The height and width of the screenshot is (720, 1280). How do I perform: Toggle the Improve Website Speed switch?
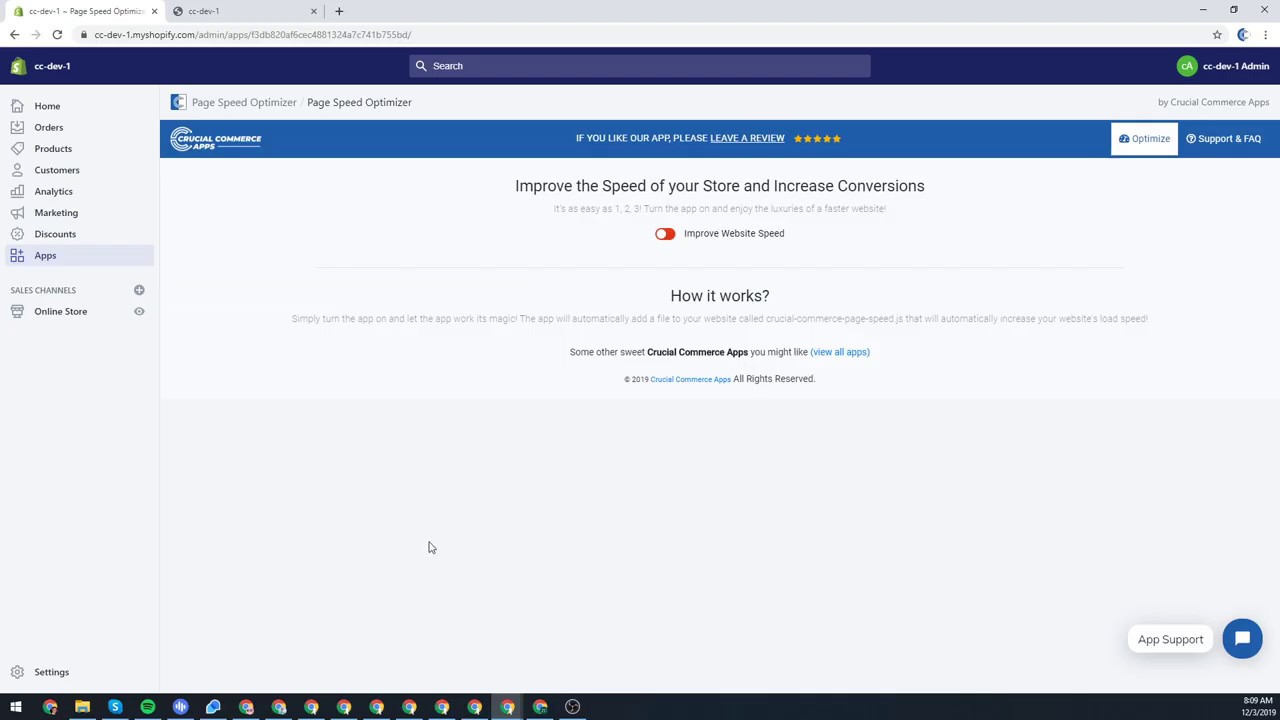(x=665, y=234)
